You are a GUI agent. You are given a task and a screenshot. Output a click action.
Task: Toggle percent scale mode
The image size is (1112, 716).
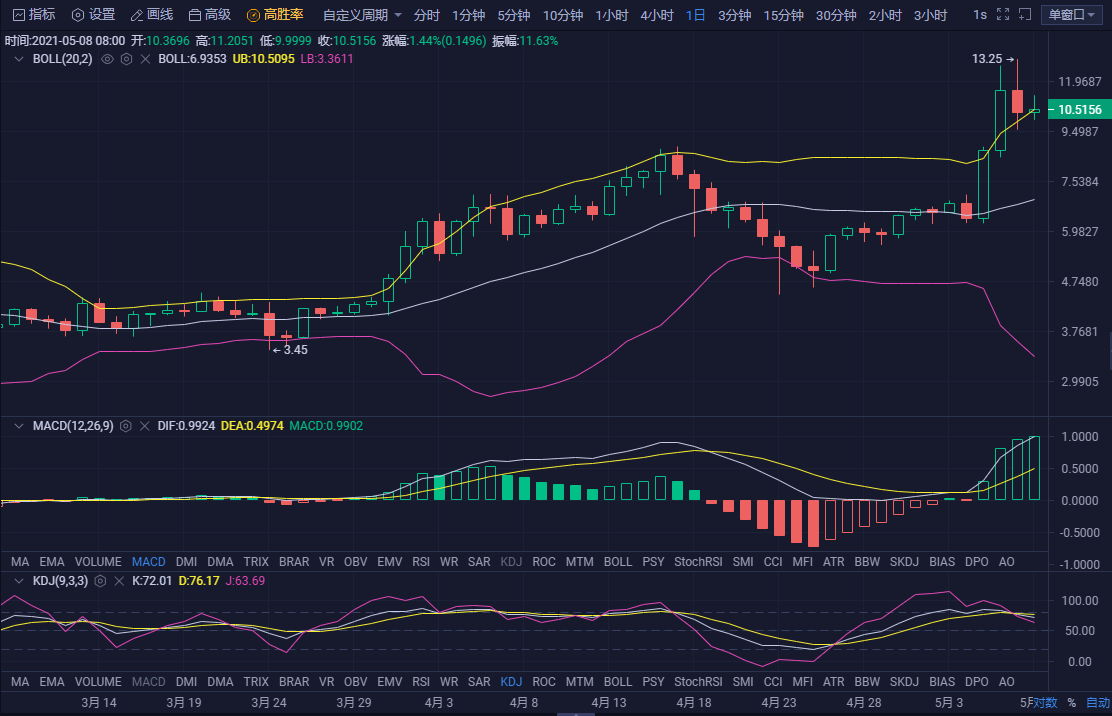[1071, 703]
